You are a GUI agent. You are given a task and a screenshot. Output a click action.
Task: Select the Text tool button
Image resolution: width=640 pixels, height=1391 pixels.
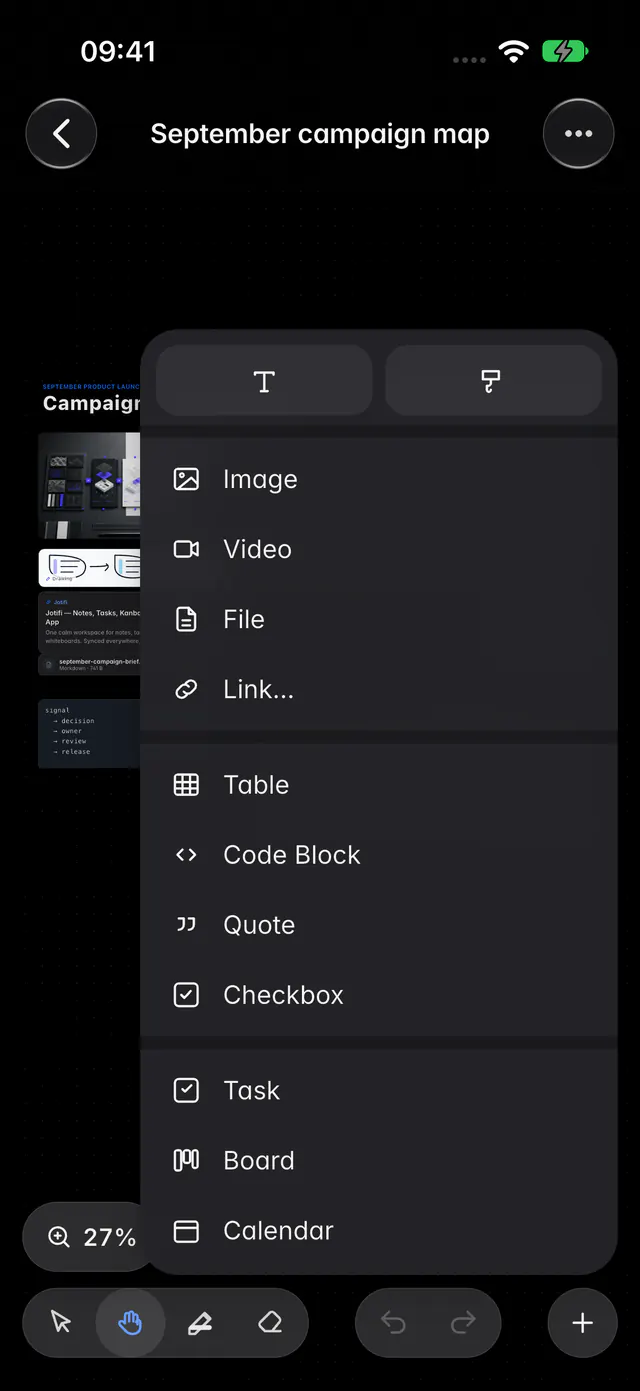point(264,381)
